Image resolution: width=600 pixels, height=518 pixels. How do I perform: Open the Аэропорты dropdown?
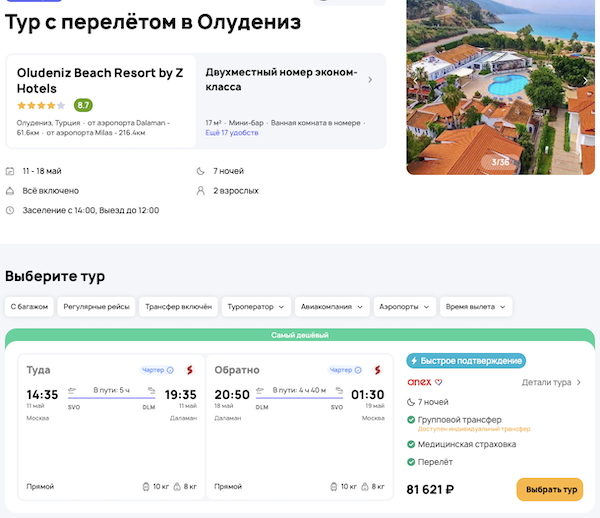(x=405, y=307)
